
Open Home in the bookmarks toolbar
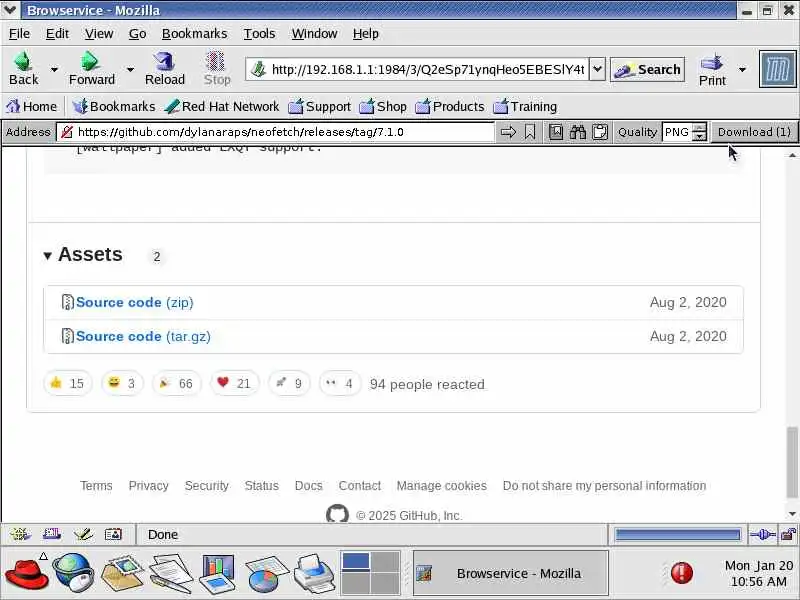(31, 107)
